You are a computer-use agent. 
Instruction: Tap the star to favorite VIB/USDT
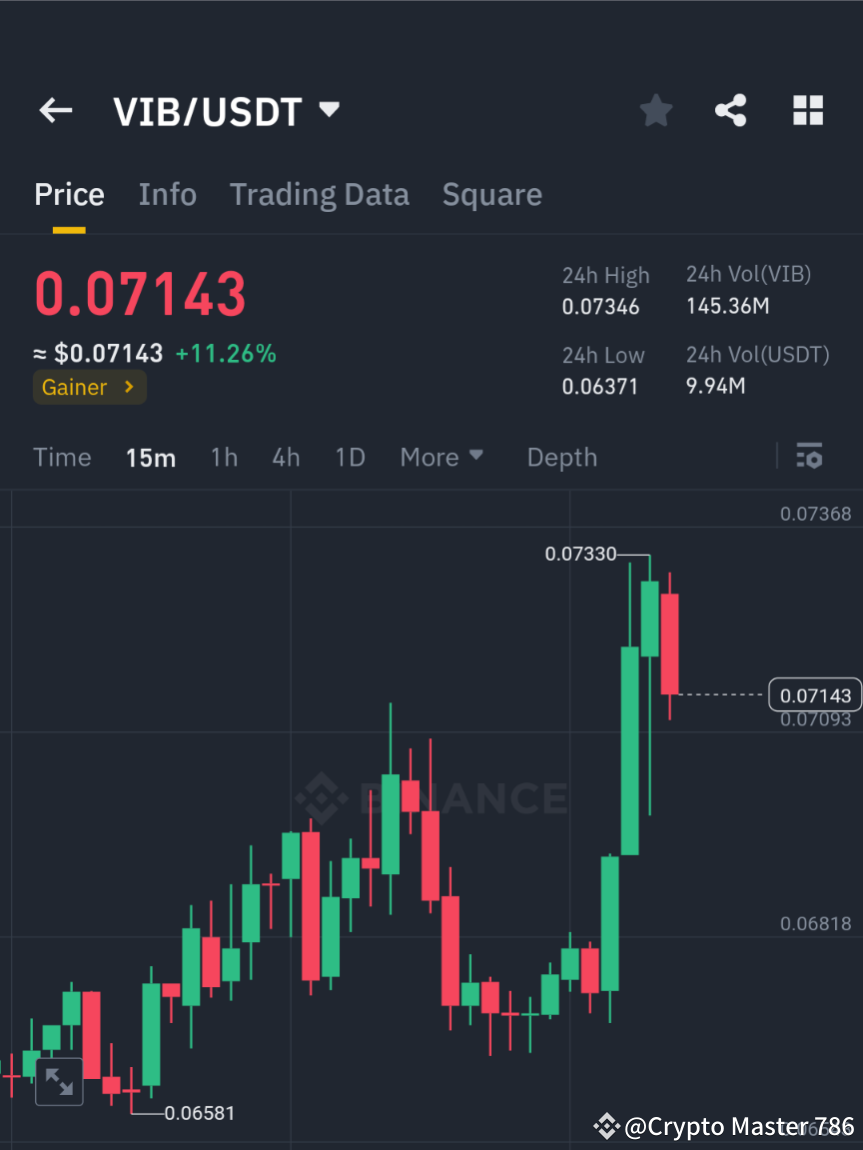pyautogui.click(x=655, y=111)
